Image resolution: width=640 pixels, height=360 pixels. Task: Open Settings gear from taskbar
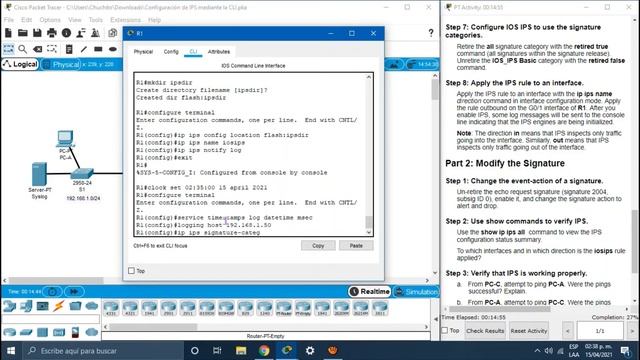[x=310, y=351]
